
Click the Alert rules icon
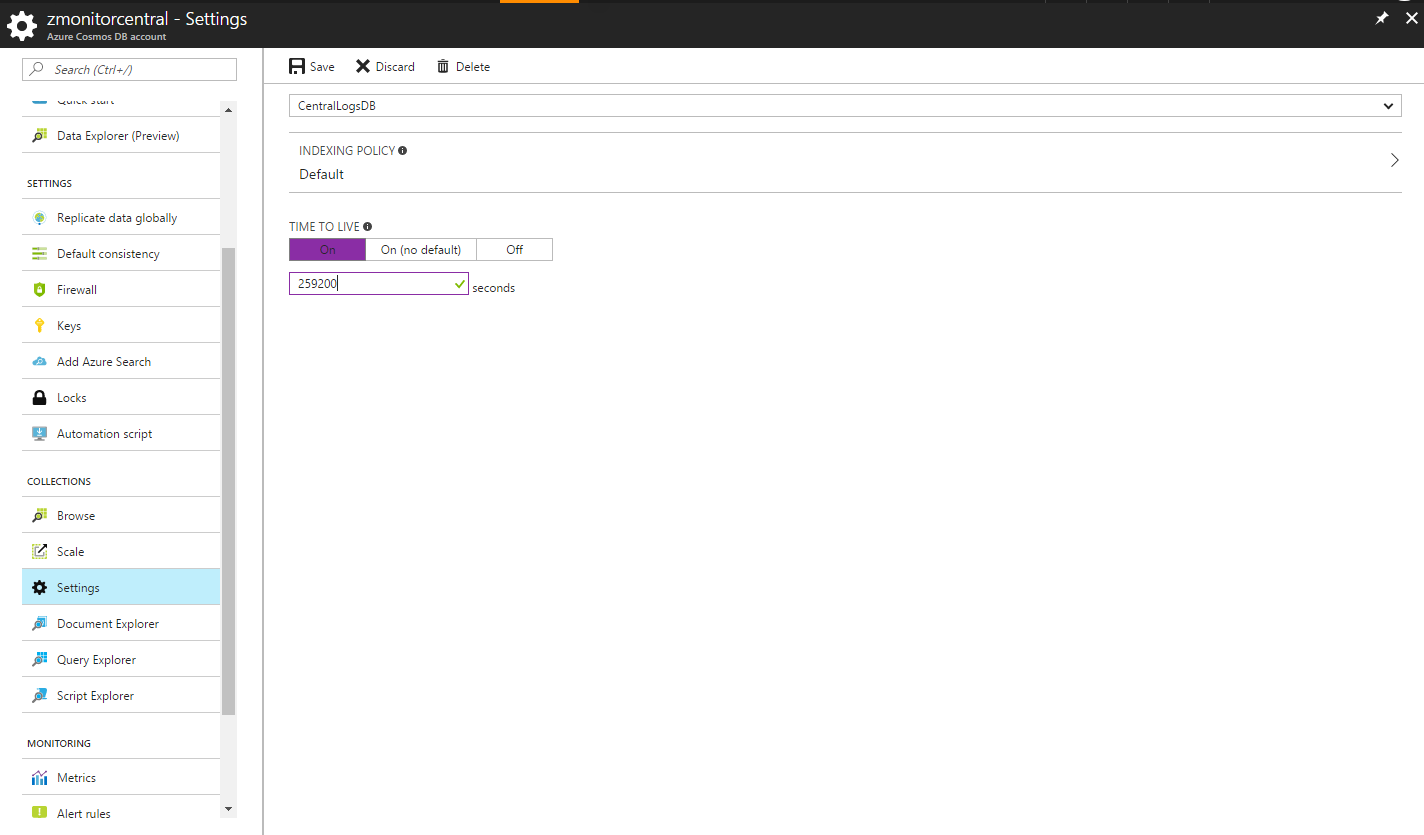(x=40, y=813)
